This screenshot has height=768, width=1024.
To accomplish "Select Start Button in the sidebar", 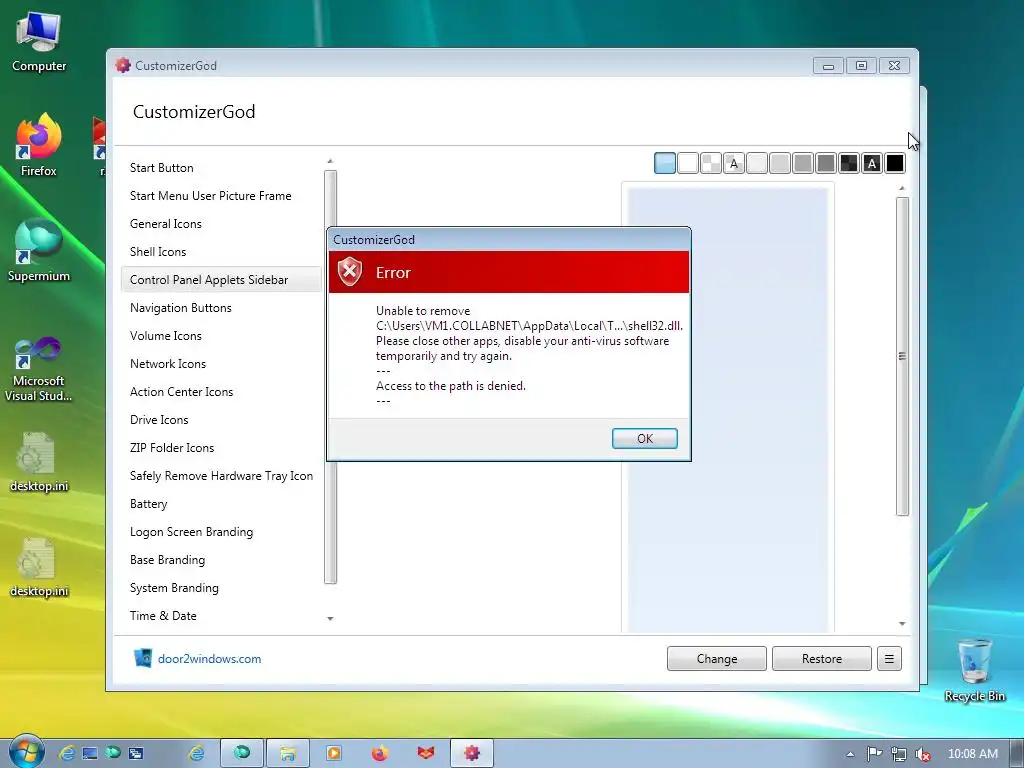I will click(x=221, y=168).
